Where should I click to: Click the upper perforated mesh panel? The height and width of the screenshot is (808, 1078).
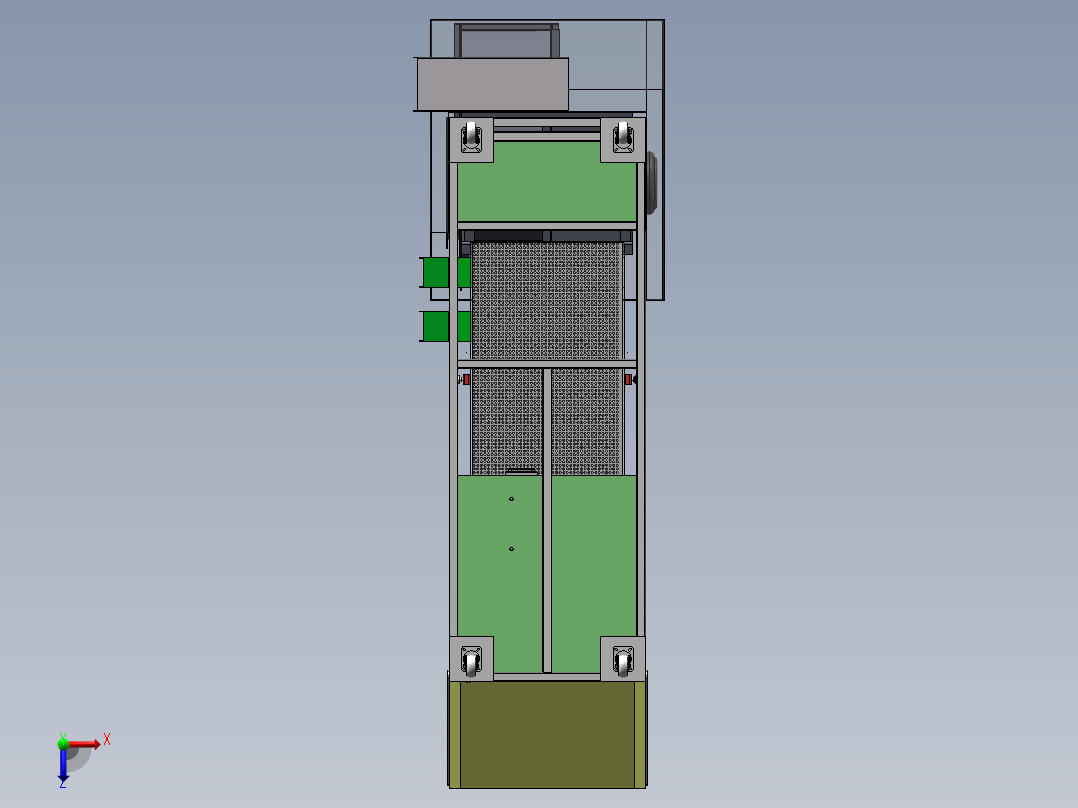pyautogui.click(x=545, y=300)
